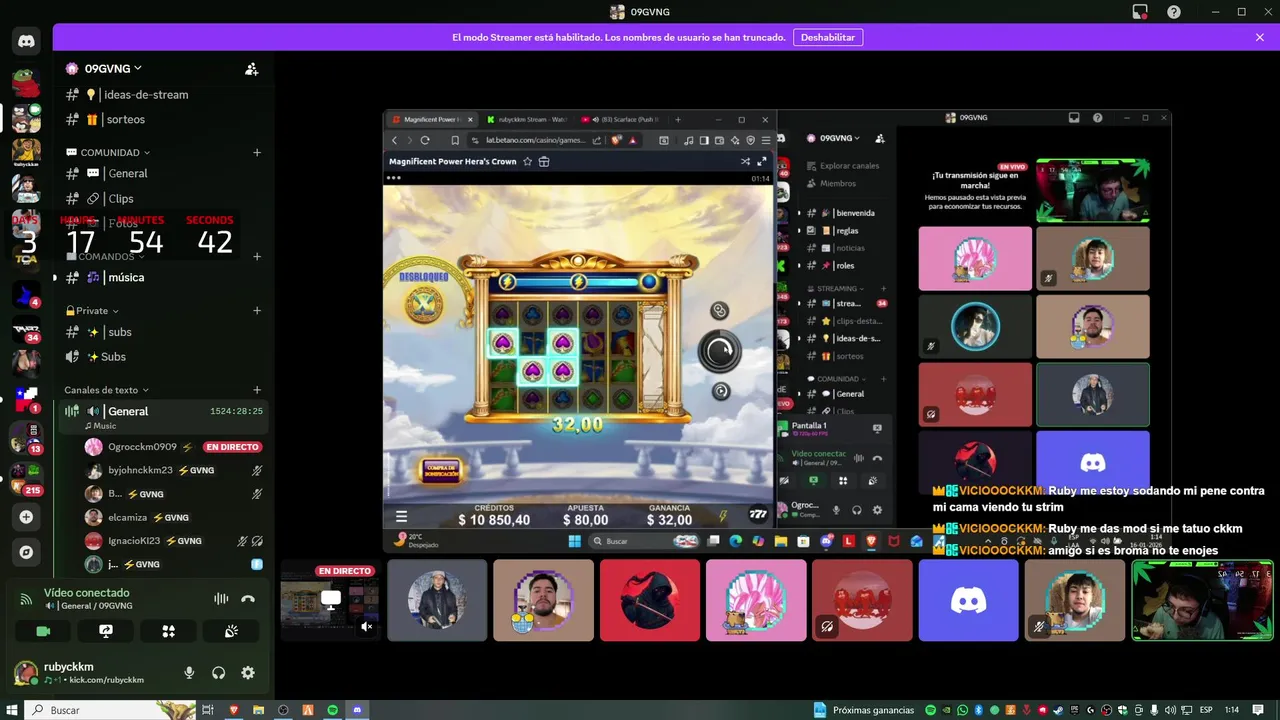Open user settings gear icon
The height and width of the screenshot is (720, 1280).
248,673
